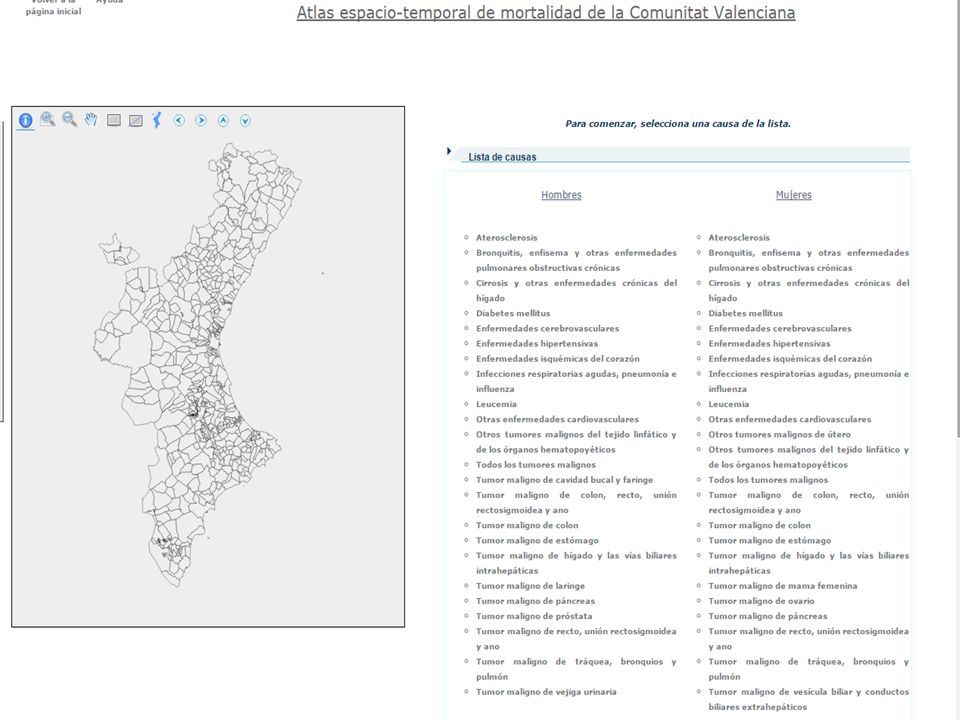Viewport: 960px width, 720px height.
Task: Choose Cirrosis y otras enfermedades, Mujeres
Action: [808, 291]
